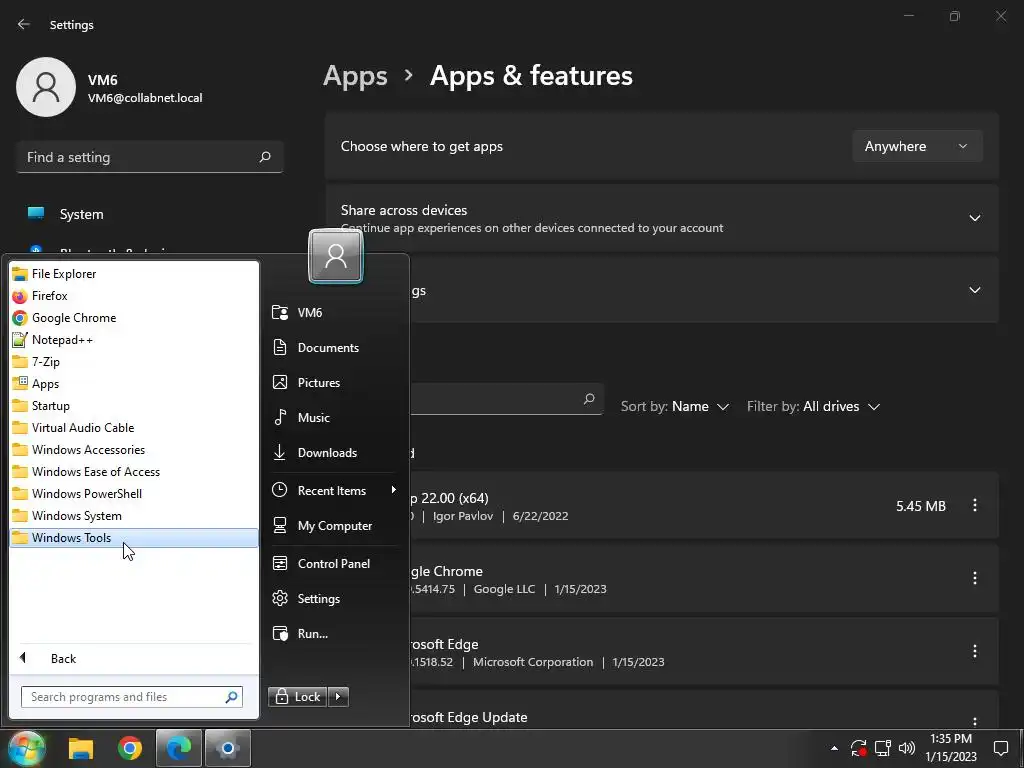Open more options for 7-Zip 22.00 entry
Image resolution: width=1024 pixels, height=768 pixels.
974,505
